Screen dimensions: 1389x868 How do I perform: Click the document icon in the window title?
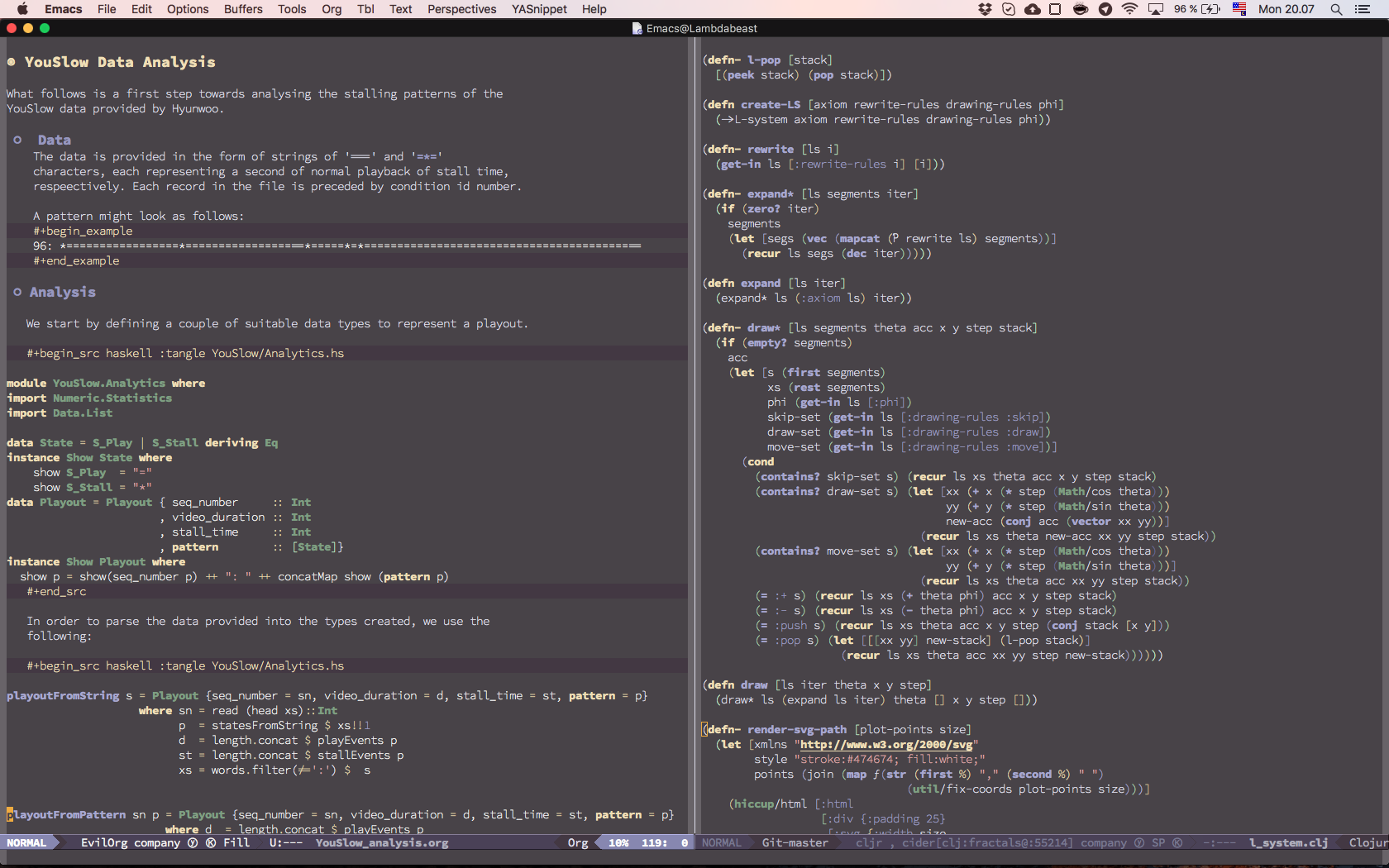pos(637,28)
